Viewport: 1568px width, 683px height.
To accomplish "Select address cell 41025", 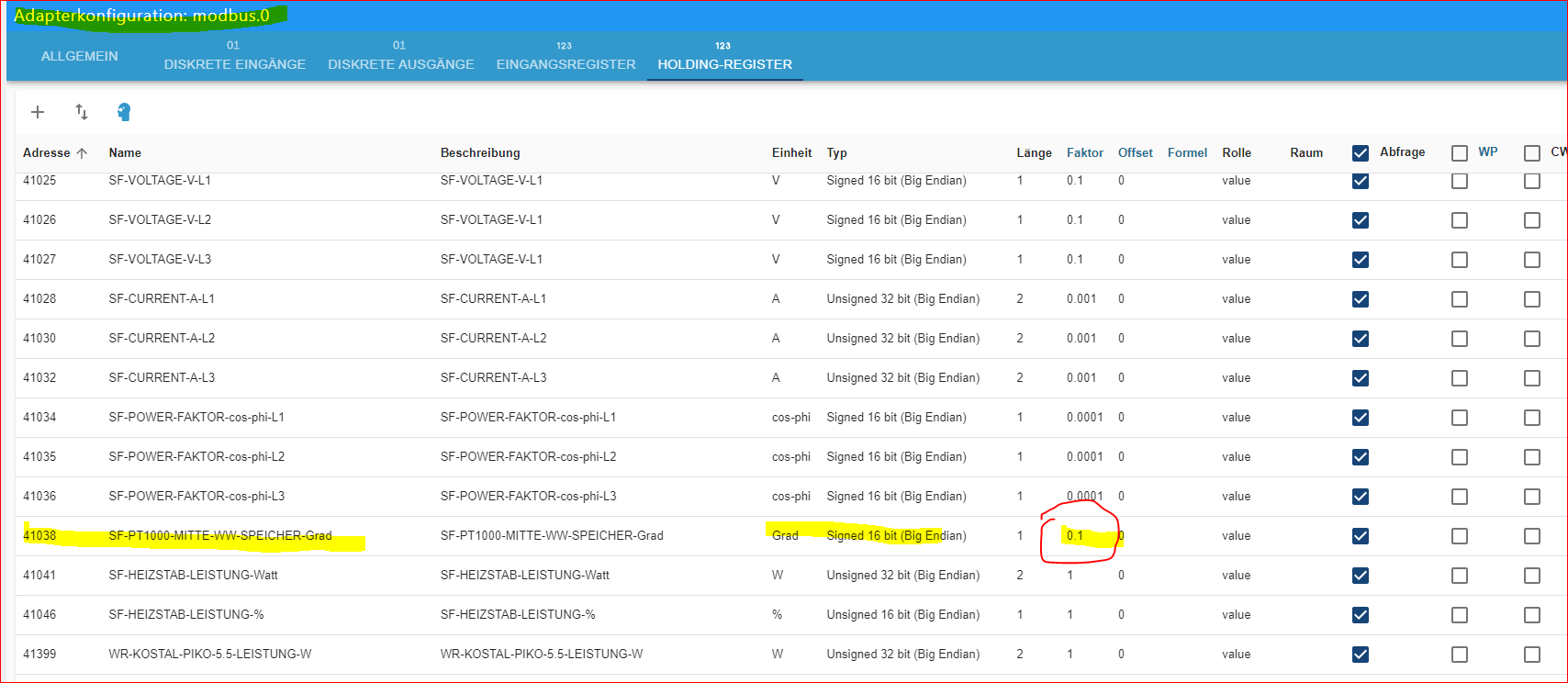I will 39,180.
